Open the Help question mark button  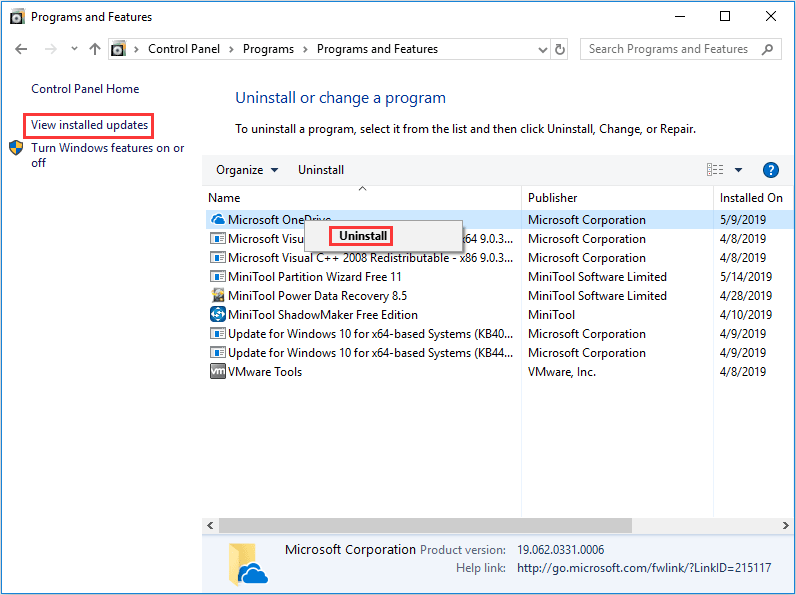pyautogui.click(x=770, y=170)
